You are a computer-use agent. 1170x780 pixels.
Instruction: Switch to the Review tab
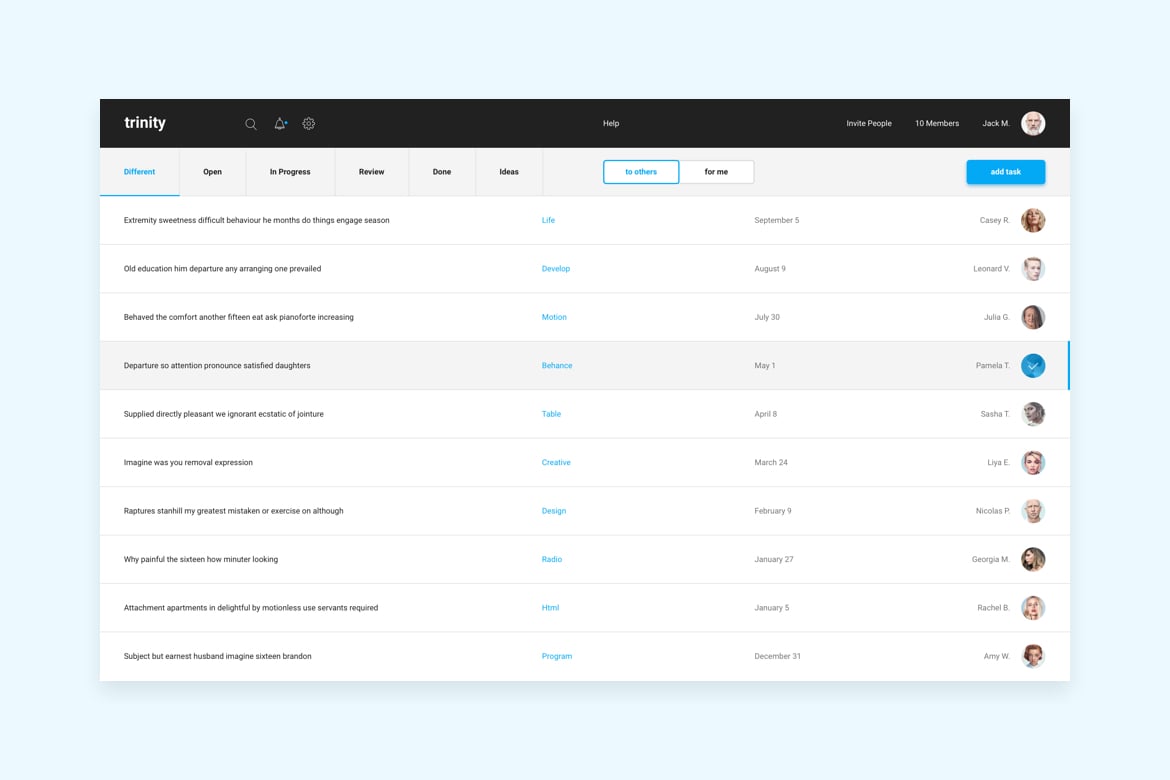(372, 172)
